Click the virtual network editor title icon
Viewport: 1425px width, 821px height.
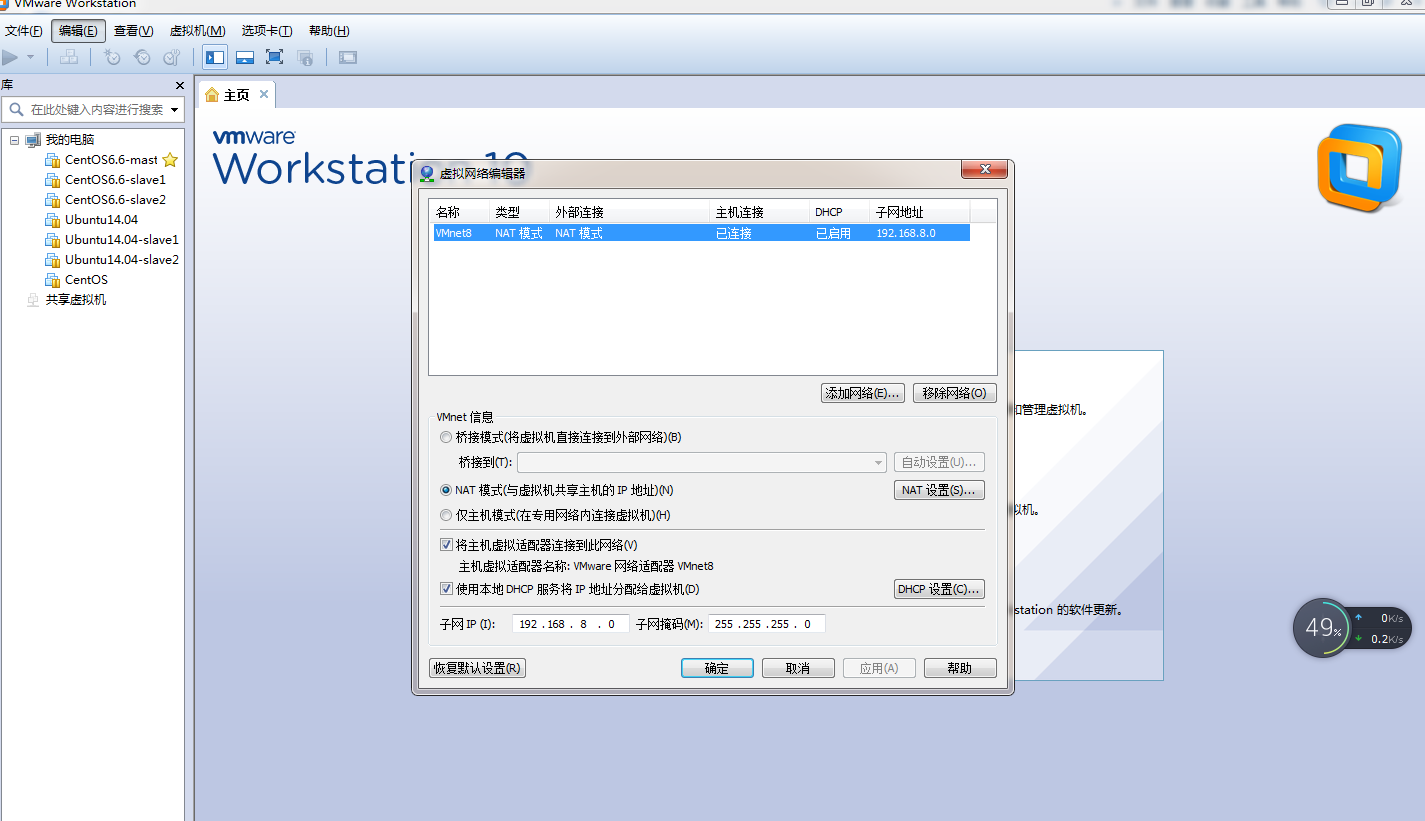(x=428, y=173)
